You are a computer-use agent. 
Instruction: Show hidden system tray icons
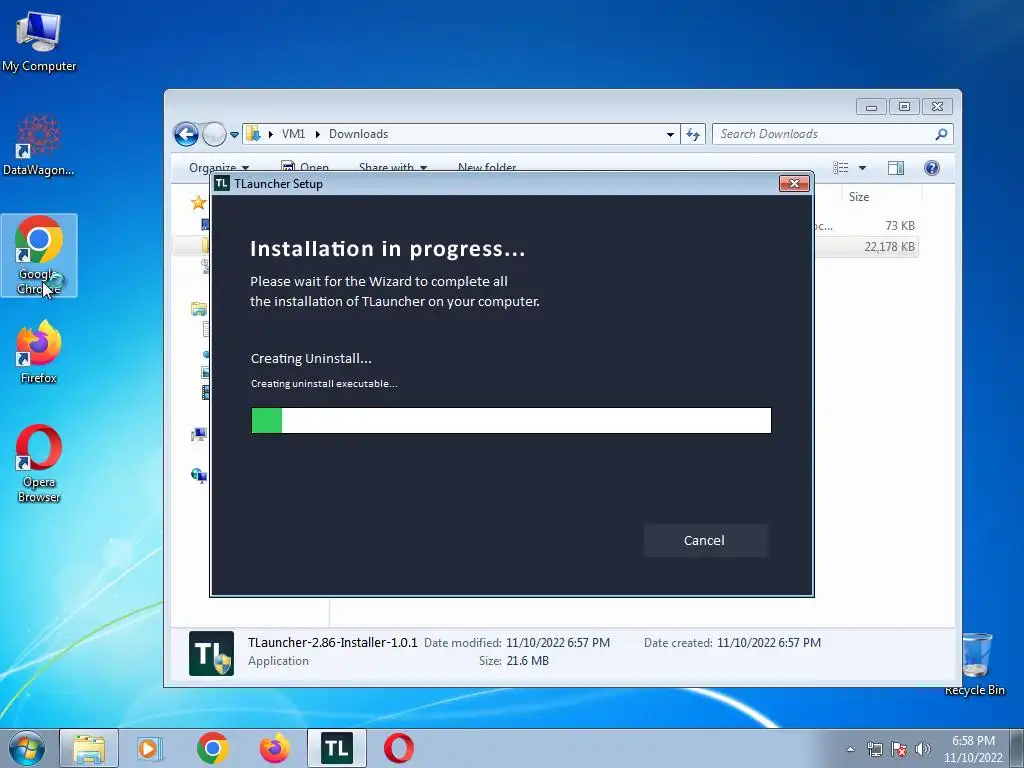(850, 749)
